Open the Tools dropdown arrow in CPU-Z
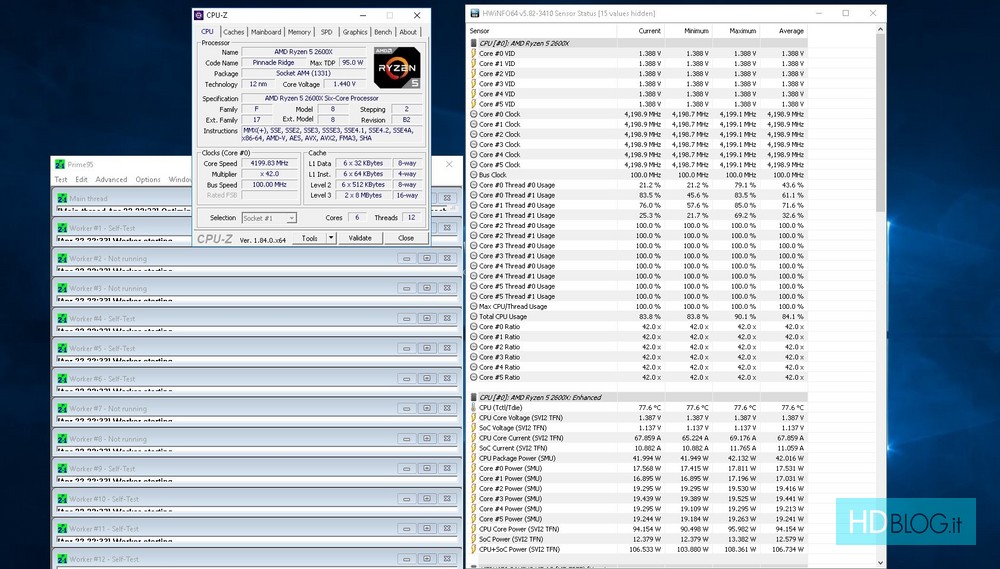Screen dimensions: 1000x569 click(329, 238)
